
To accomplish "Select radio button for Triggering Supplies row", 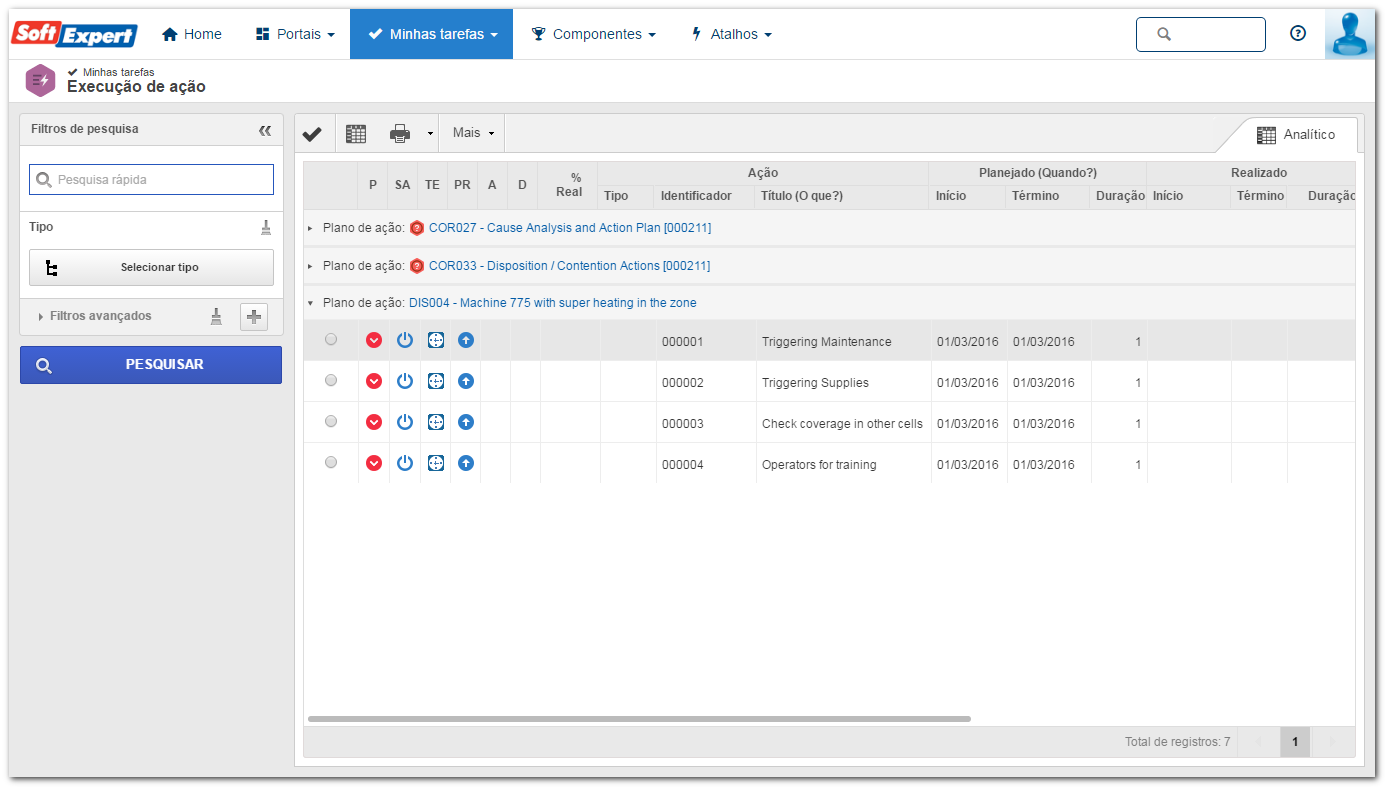I will (x=331, y=380).
